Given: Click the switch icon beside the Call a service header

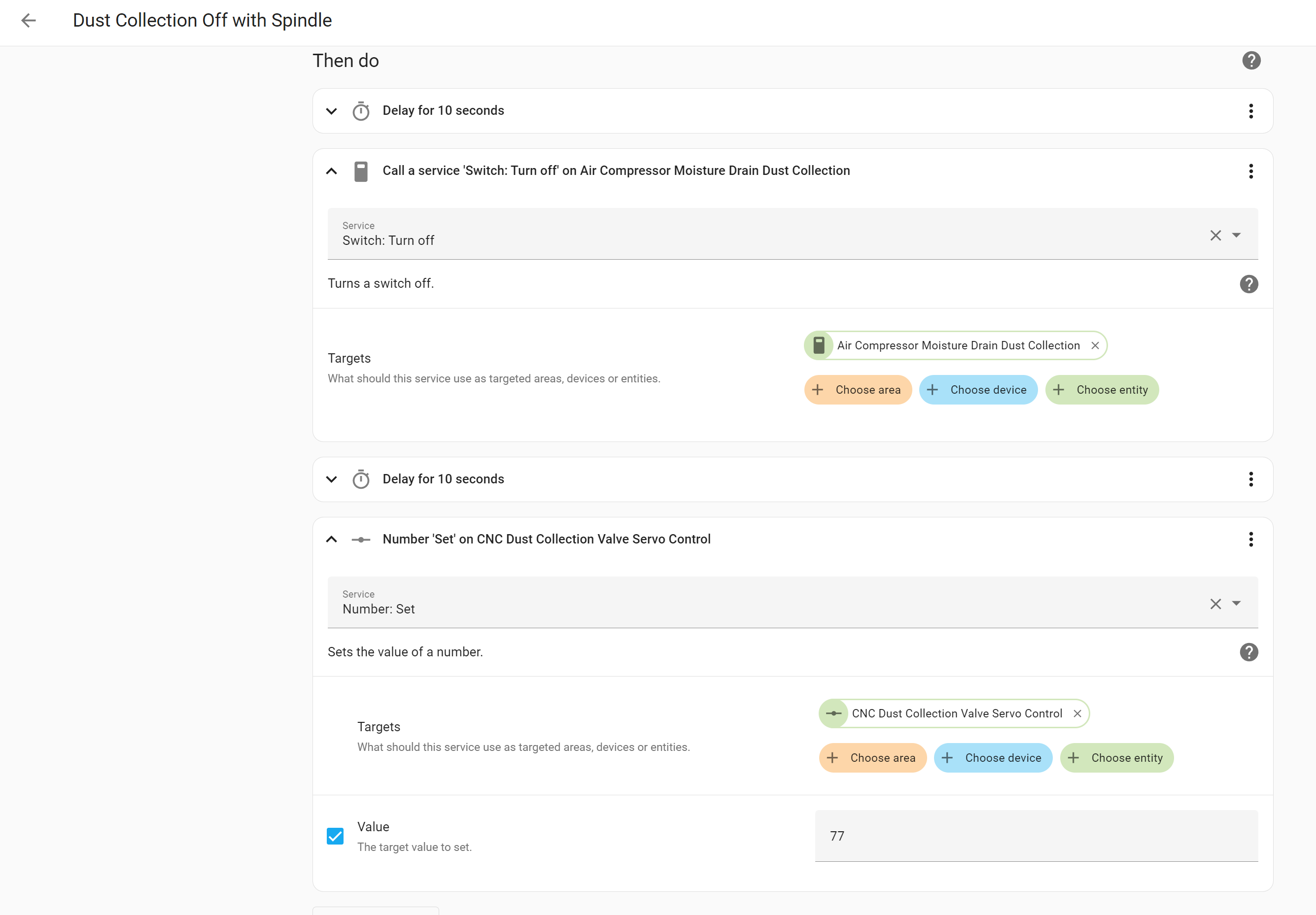Looking at the screenshot, I should tap(361, 171).
